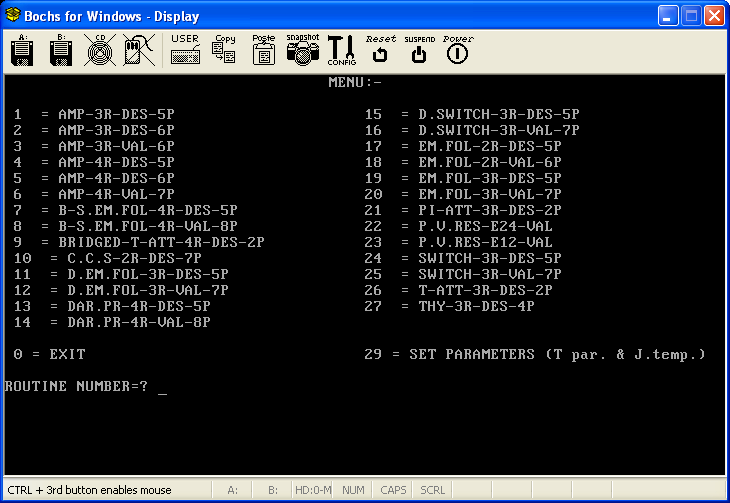This screenshot has width=730, height=503.
Task: Click line 7 B-S.EM.FOL-4R-DES-5P
Action: [x=126, y=210]
